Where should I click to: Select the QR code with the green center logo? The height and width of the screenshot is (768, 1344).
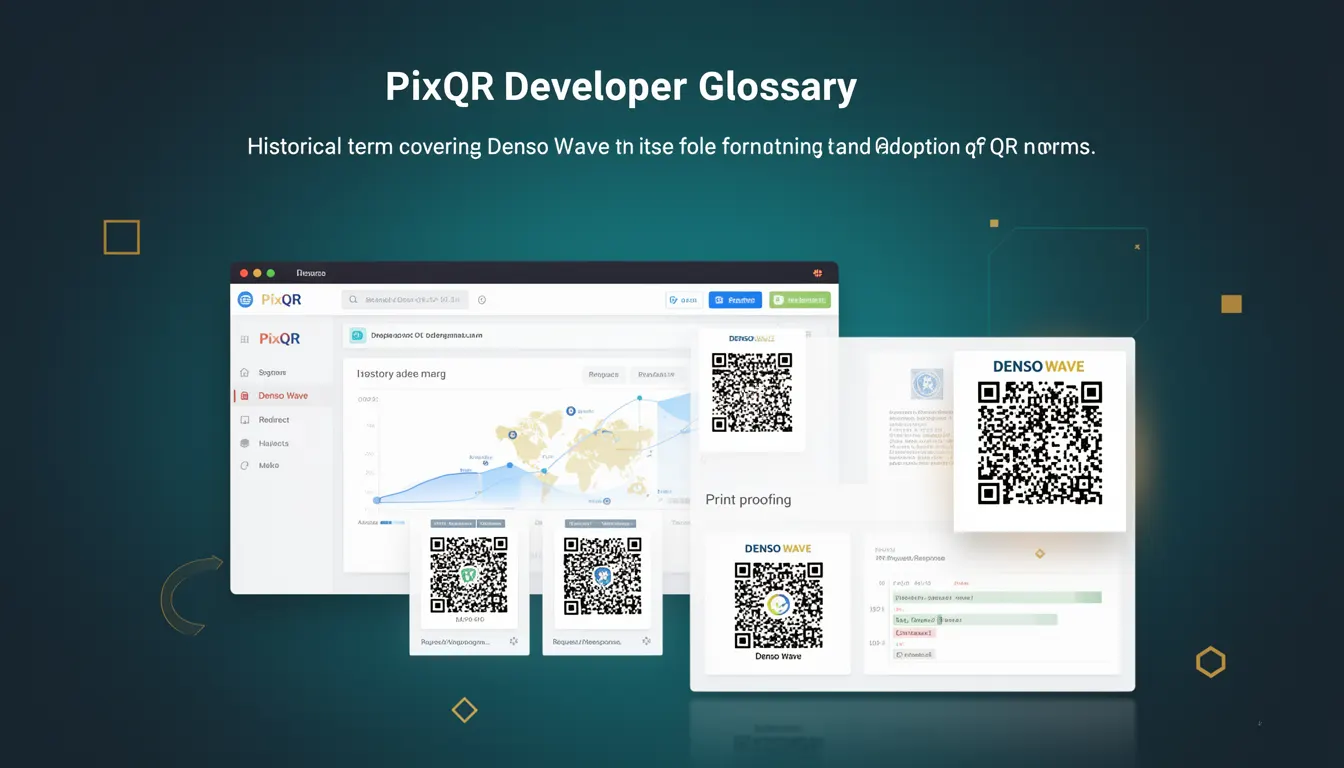(469, 575)
